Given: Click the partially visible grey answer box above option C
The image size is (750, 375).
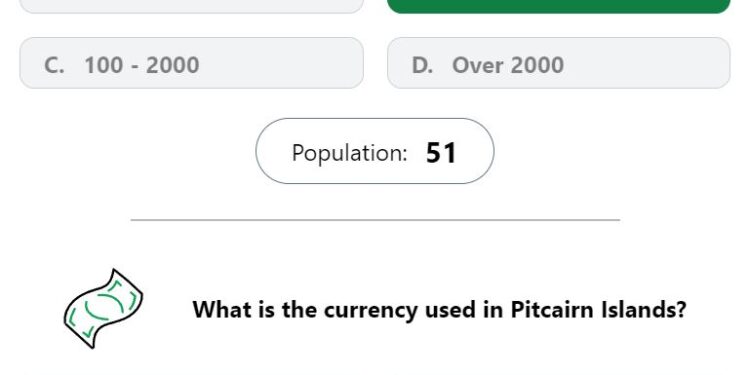Looking at the screenshot, I should click(x=191, y=6).
